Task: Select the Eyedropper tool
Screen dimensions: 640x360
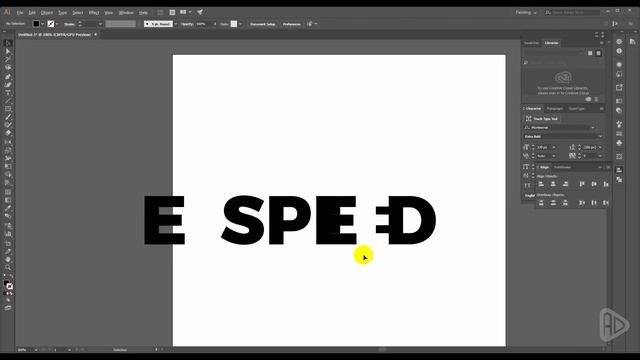Action: point(8,208)
